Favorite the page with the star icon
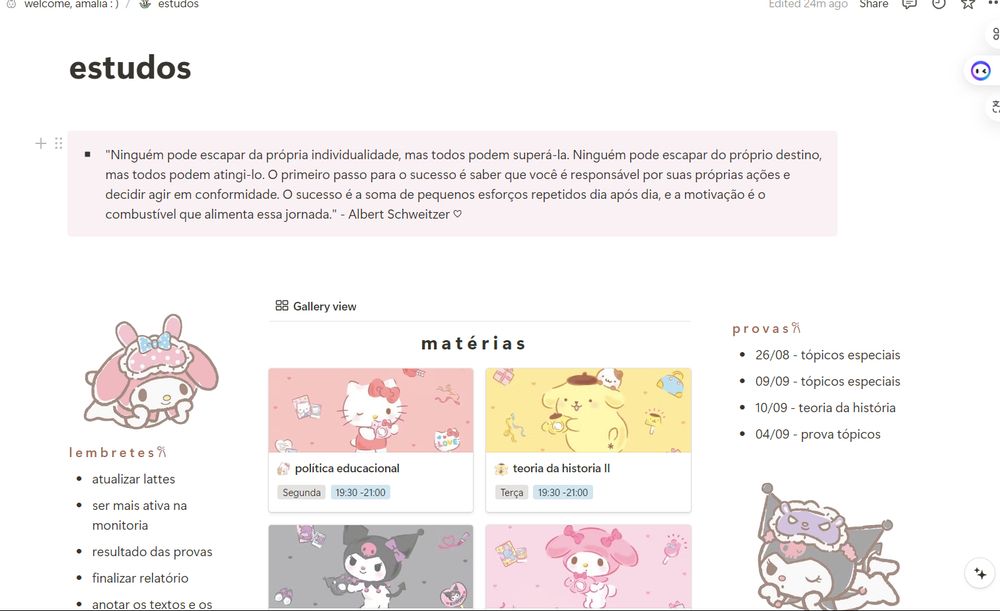 tap(968, 4)
